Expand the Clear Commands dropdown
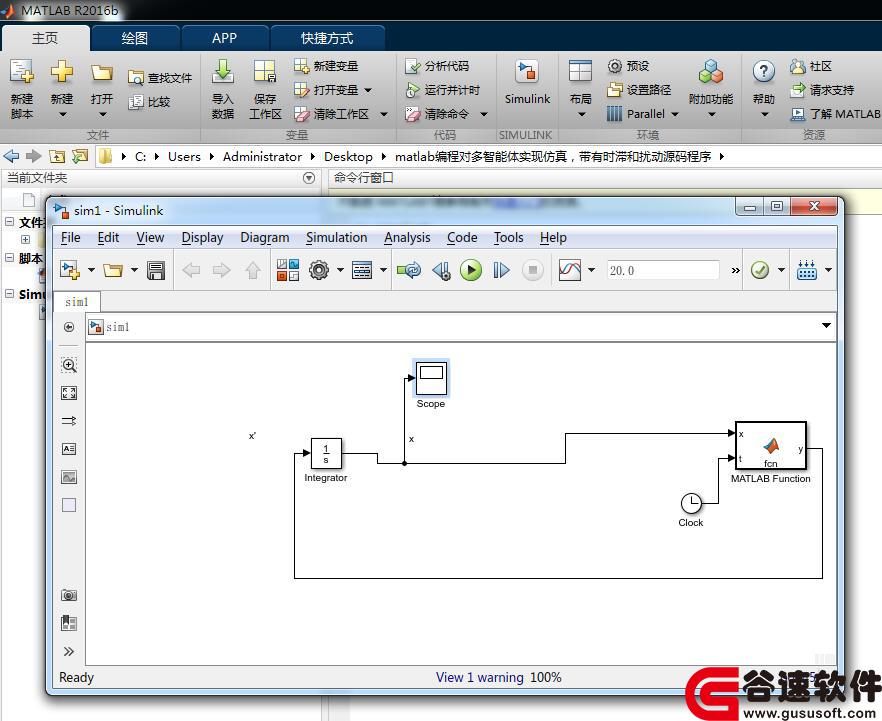The height and width of the screenshot is (721, 882). (x=483, y=114)
